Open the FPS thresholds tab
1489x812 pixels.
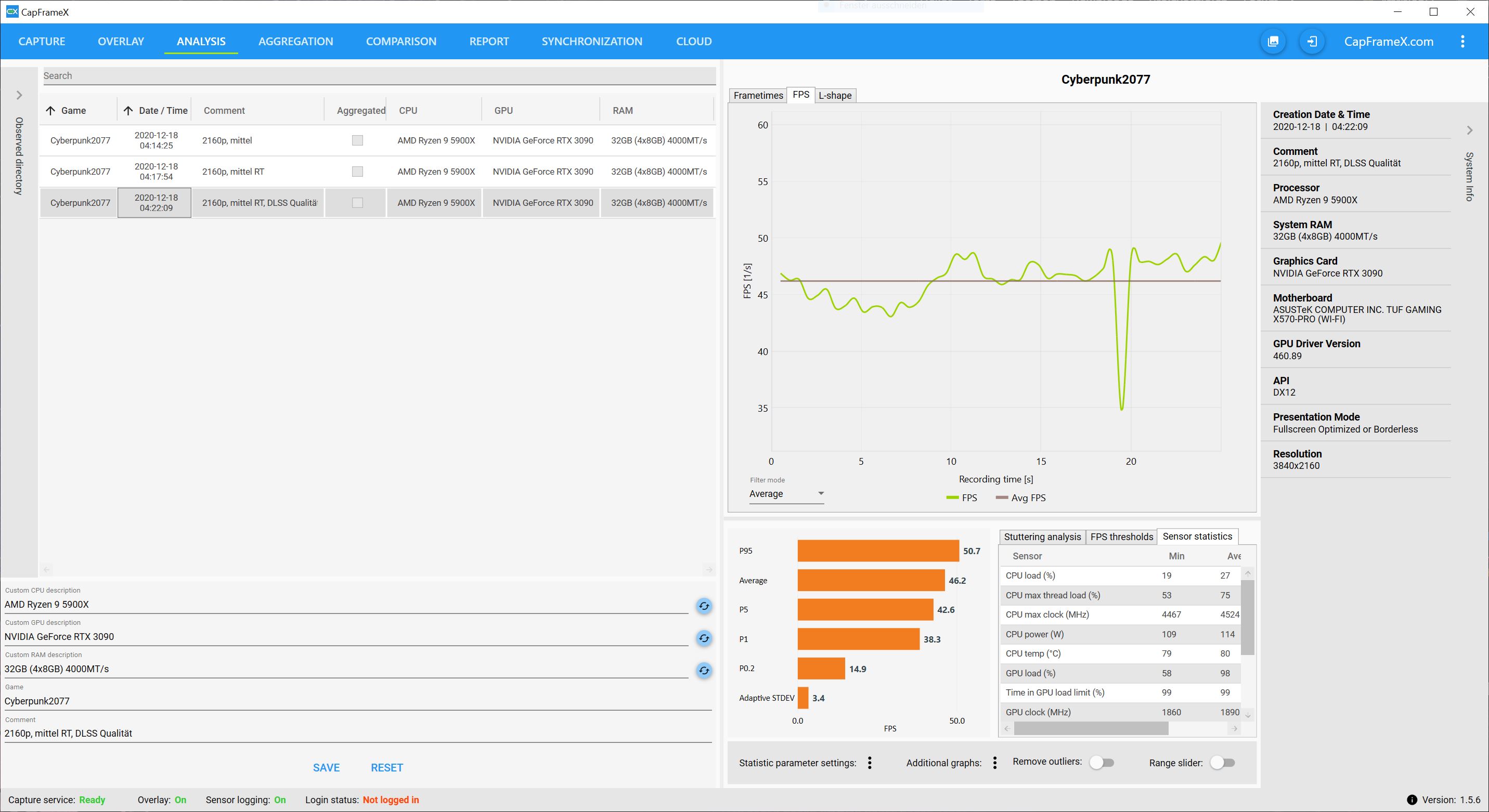click(x=1121, y=537)
